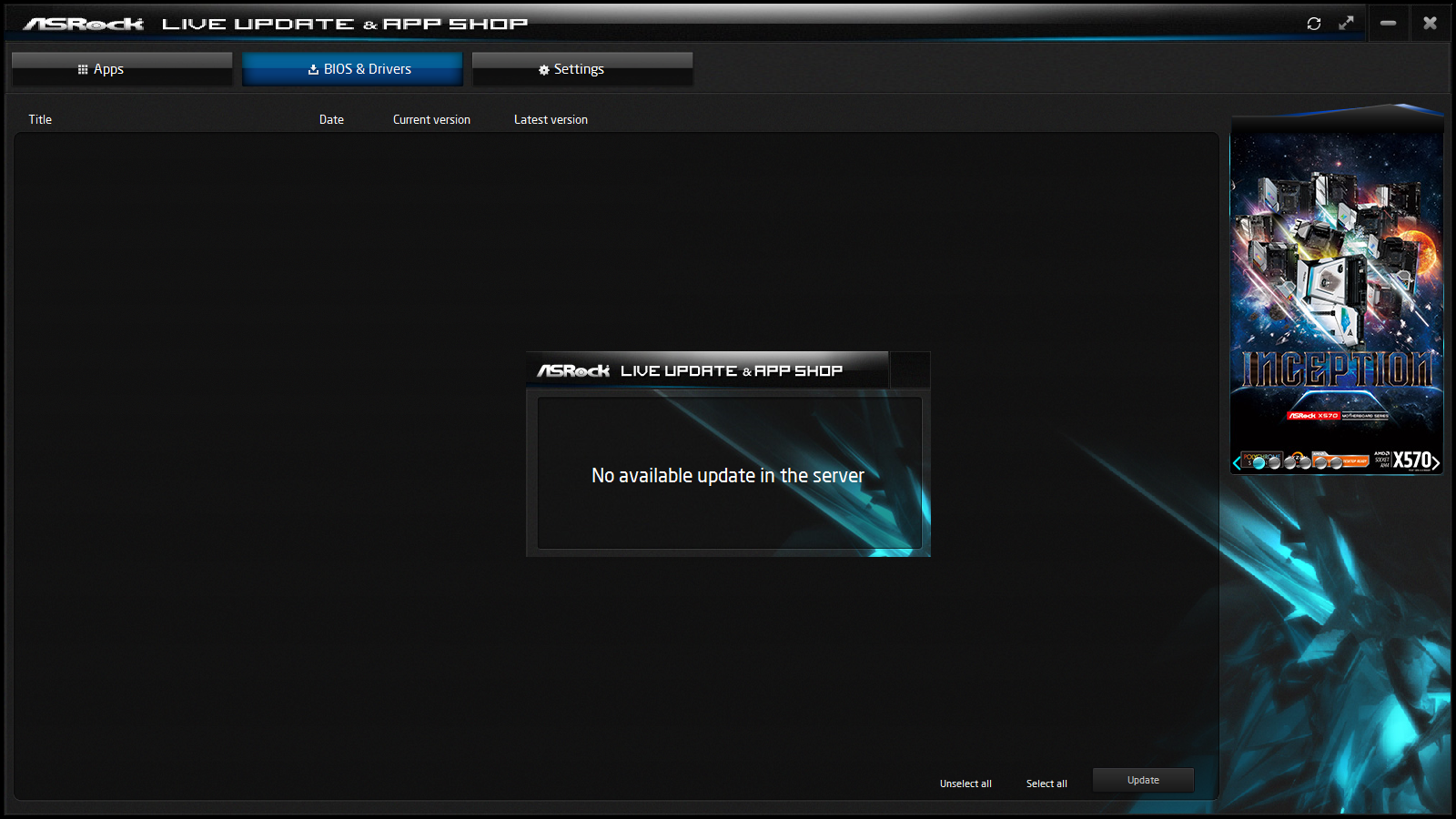The width and height of the screenshot is (1456, 819).
Task: Select the first blue banner pagination dot
Action: tap(1259, 463)
